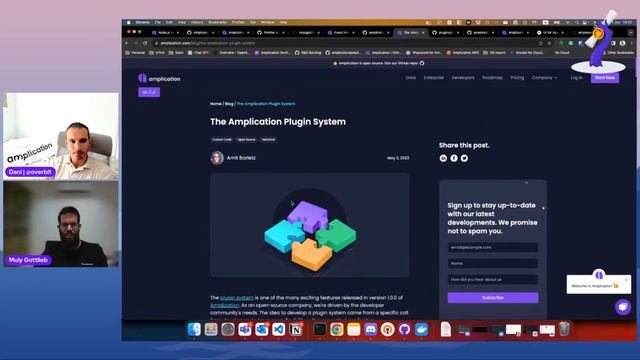Image resolution: width=640 pixels, height=360 pixels.
Task: Click the Amplication logo in the header
Action: coord(159,78)
